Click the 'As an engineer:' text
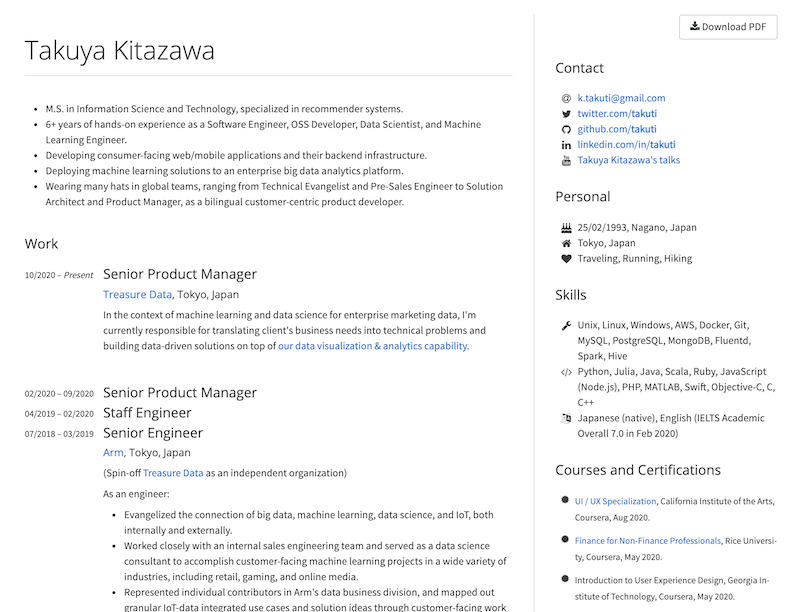800x612 pixels. point(136,494)
